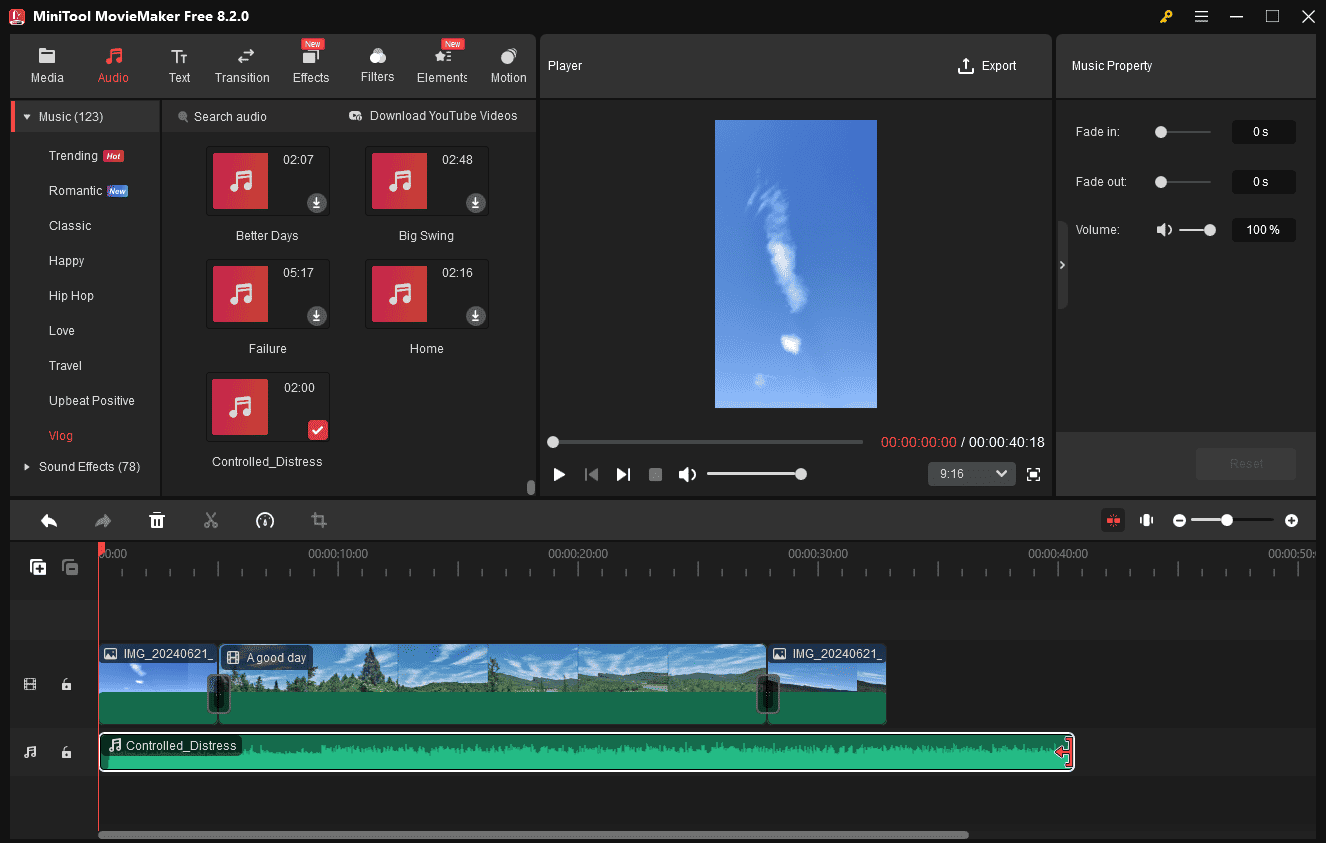The height and width of the screenshot is (843, 1326).
Task: Stop the video playback
Action: coord(655,474)
